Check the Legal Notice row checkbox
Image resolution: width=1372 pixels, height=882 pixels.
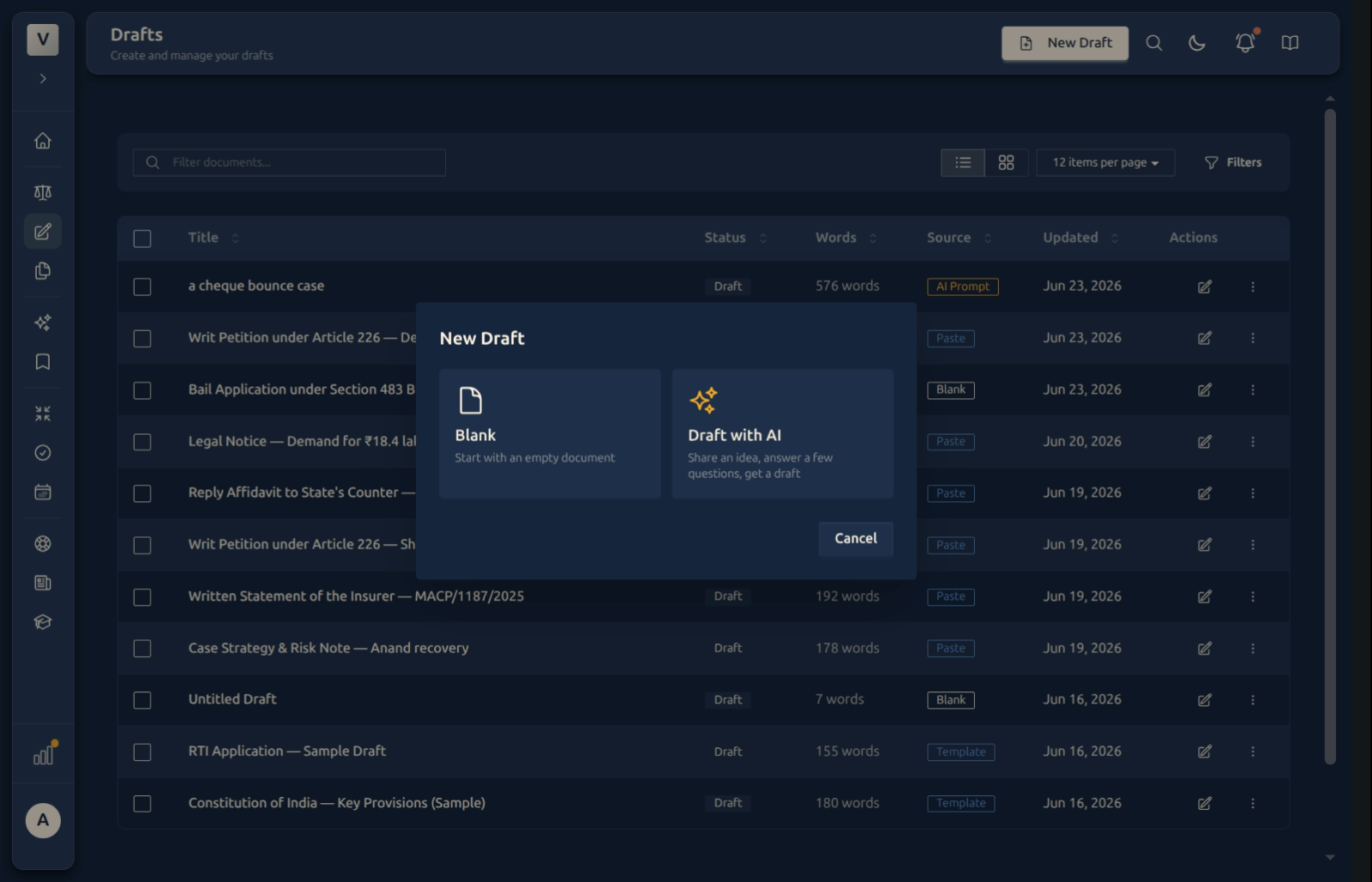(x=142, y=442)
